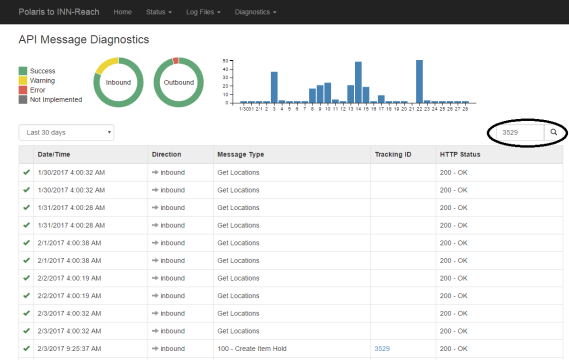Click the Outbound donut chart
This screenshot has width=569, height=360.
coord(179,82)
